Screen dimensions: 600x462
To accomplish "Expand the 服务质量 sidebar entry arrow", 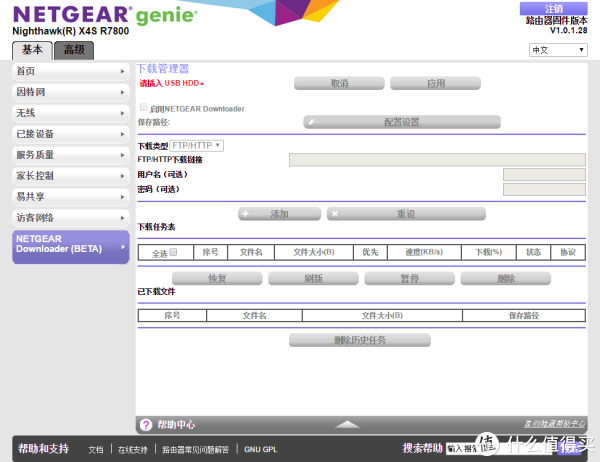I will coord(122,155).
